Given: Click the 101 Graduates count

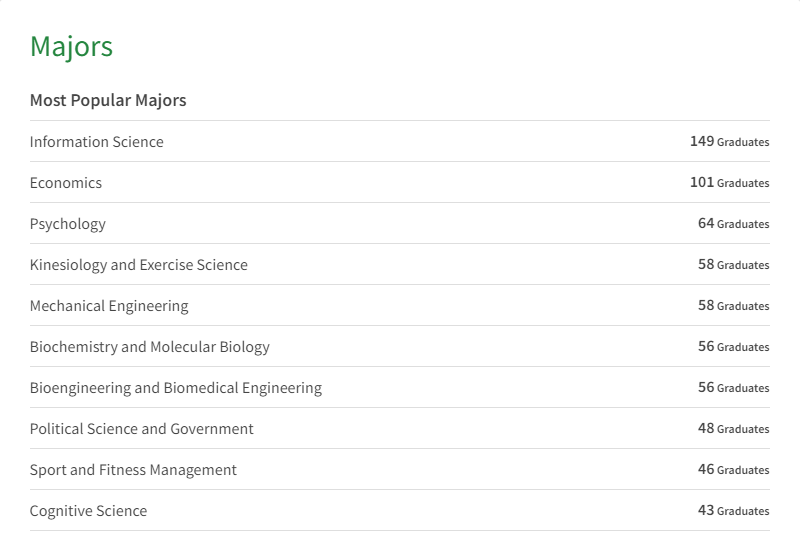Looking at the screenshot, I should pos(730,182).
